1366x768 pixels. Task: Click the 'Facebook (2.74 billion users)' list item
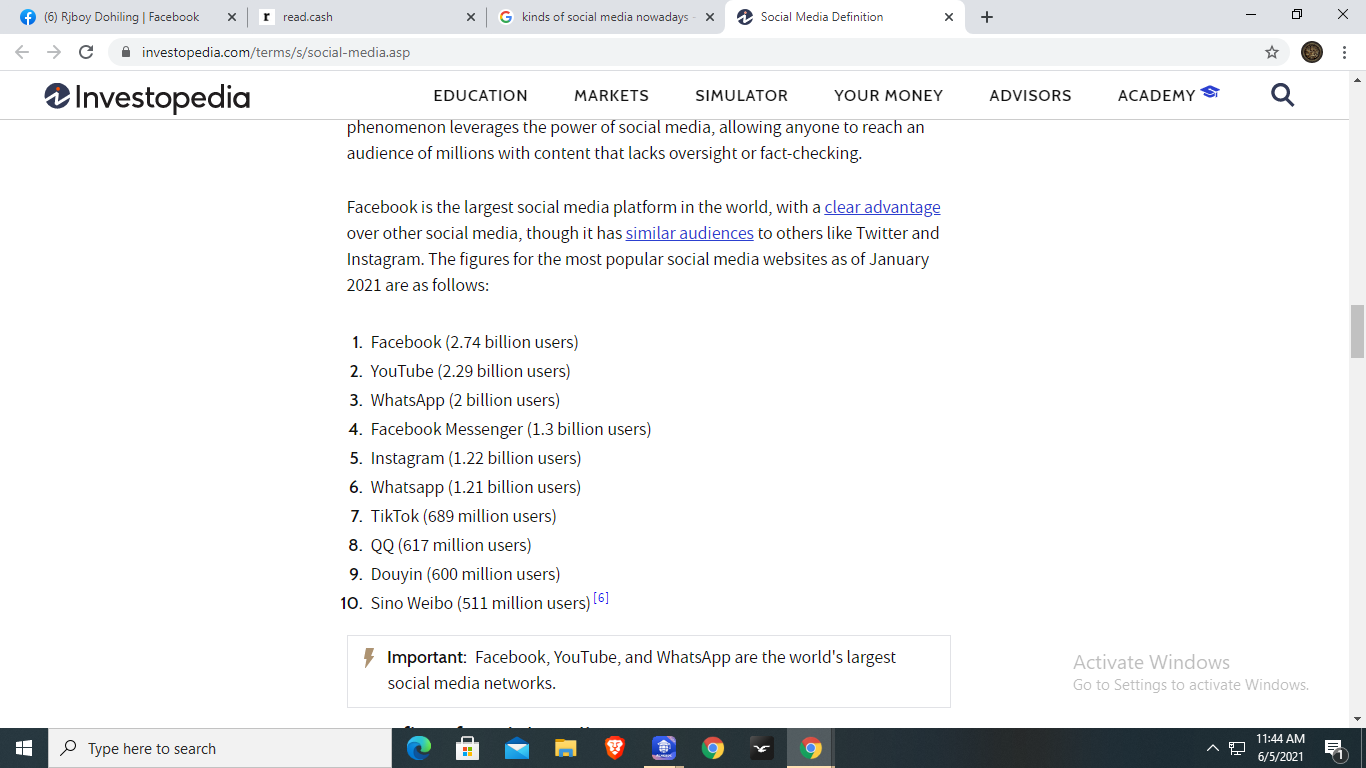point(474,342)
